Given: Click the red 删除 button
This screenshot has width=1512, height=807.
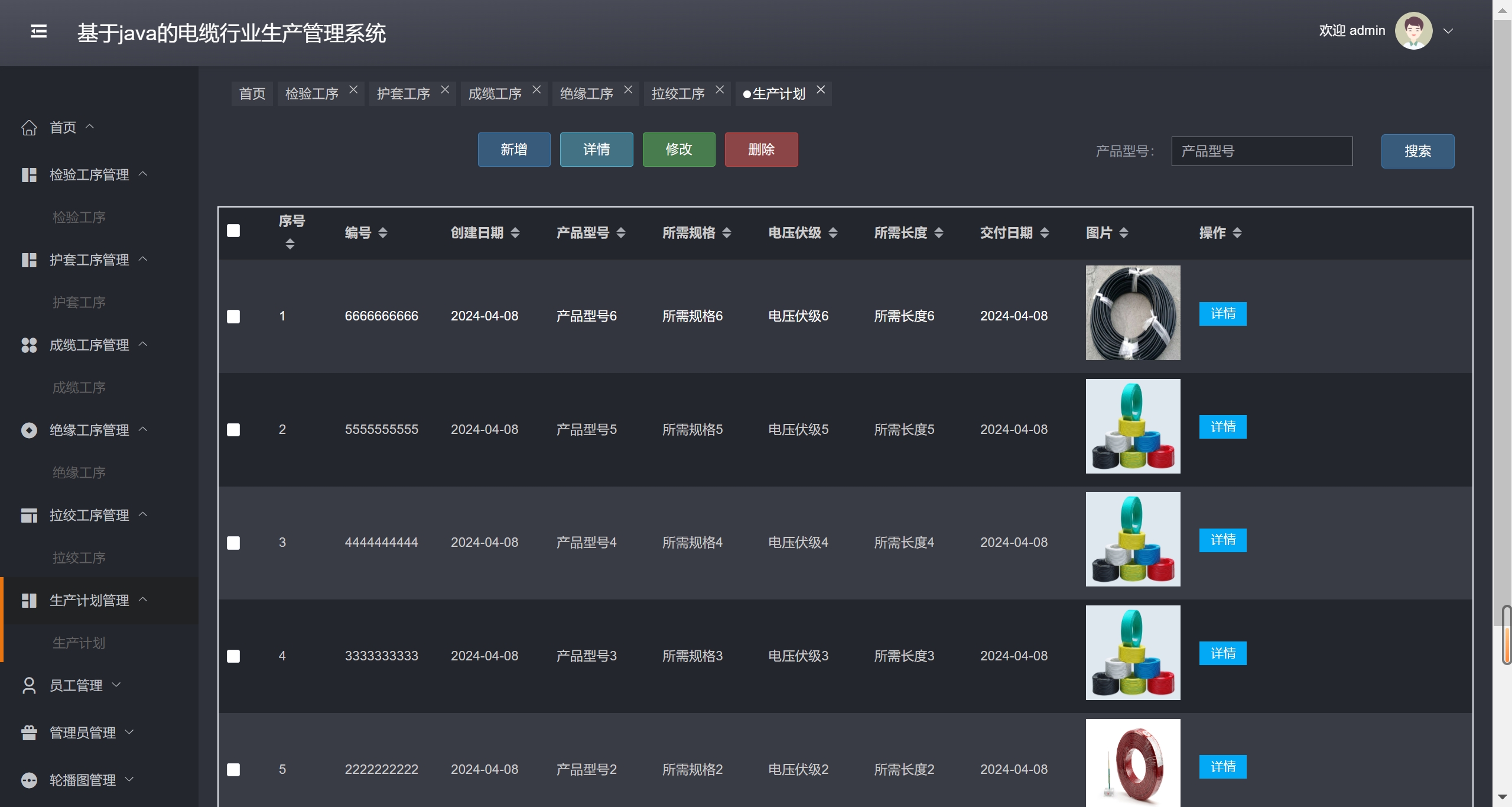Looking at the screenshot, I should click(x=762, y=150).
